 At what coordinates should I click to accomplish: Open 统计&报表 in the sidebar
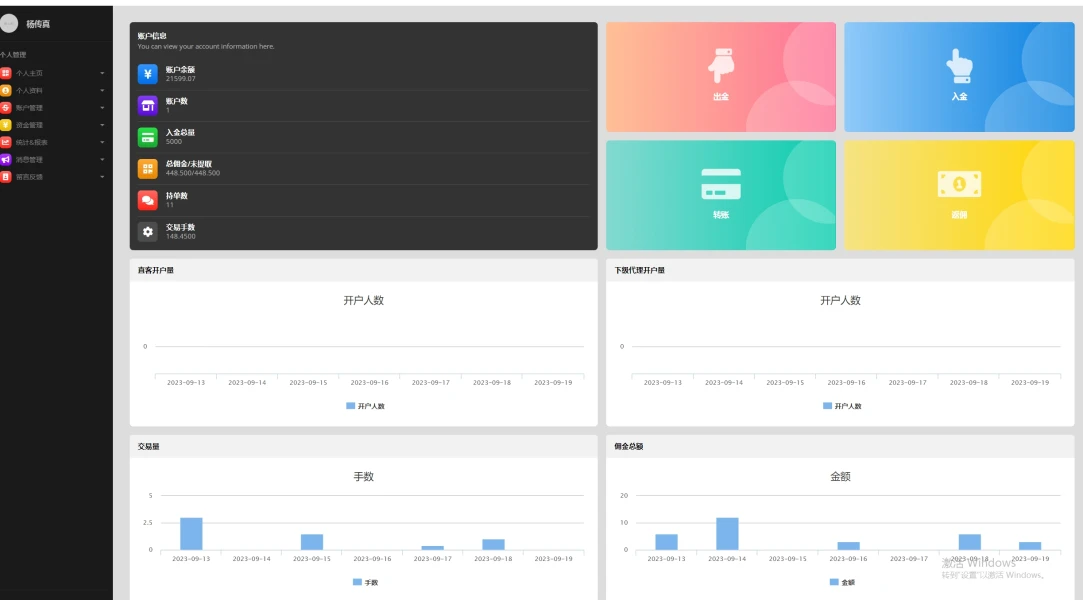pos(32,142)
